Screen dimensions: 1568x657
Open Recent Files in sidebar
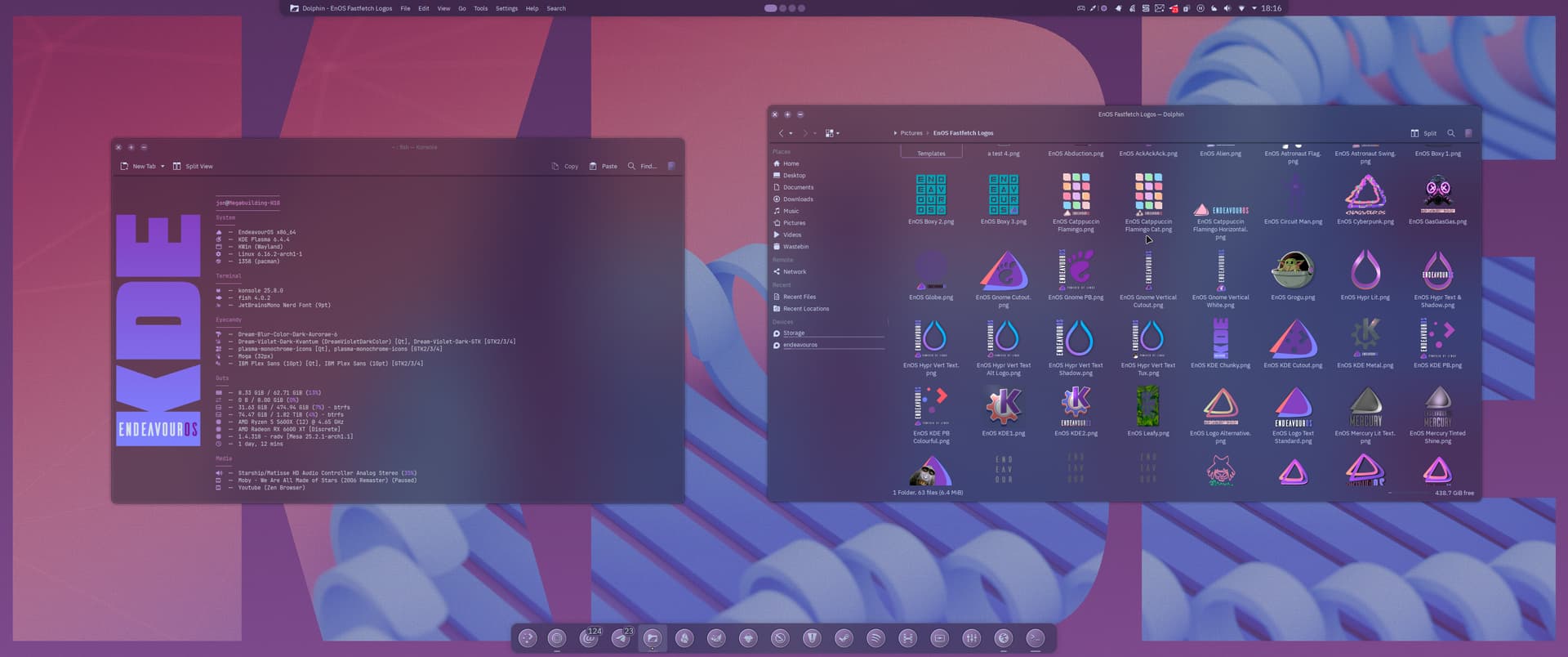click(828, 297)
